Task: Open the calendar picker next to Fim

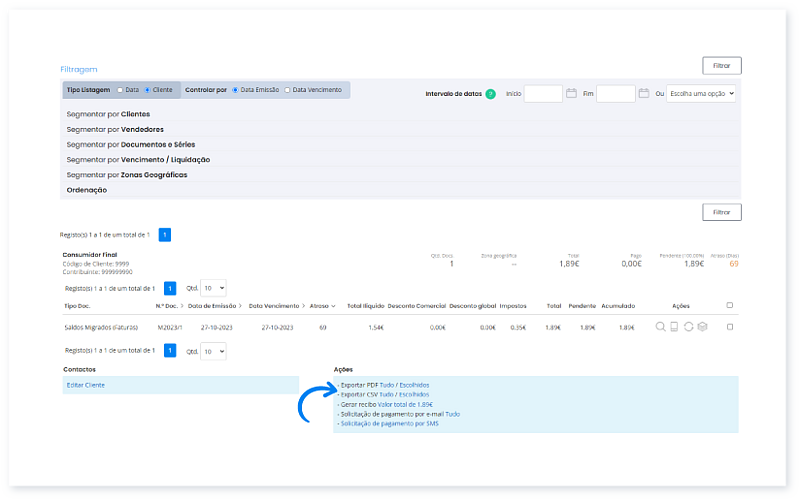Action: point(645,94)
